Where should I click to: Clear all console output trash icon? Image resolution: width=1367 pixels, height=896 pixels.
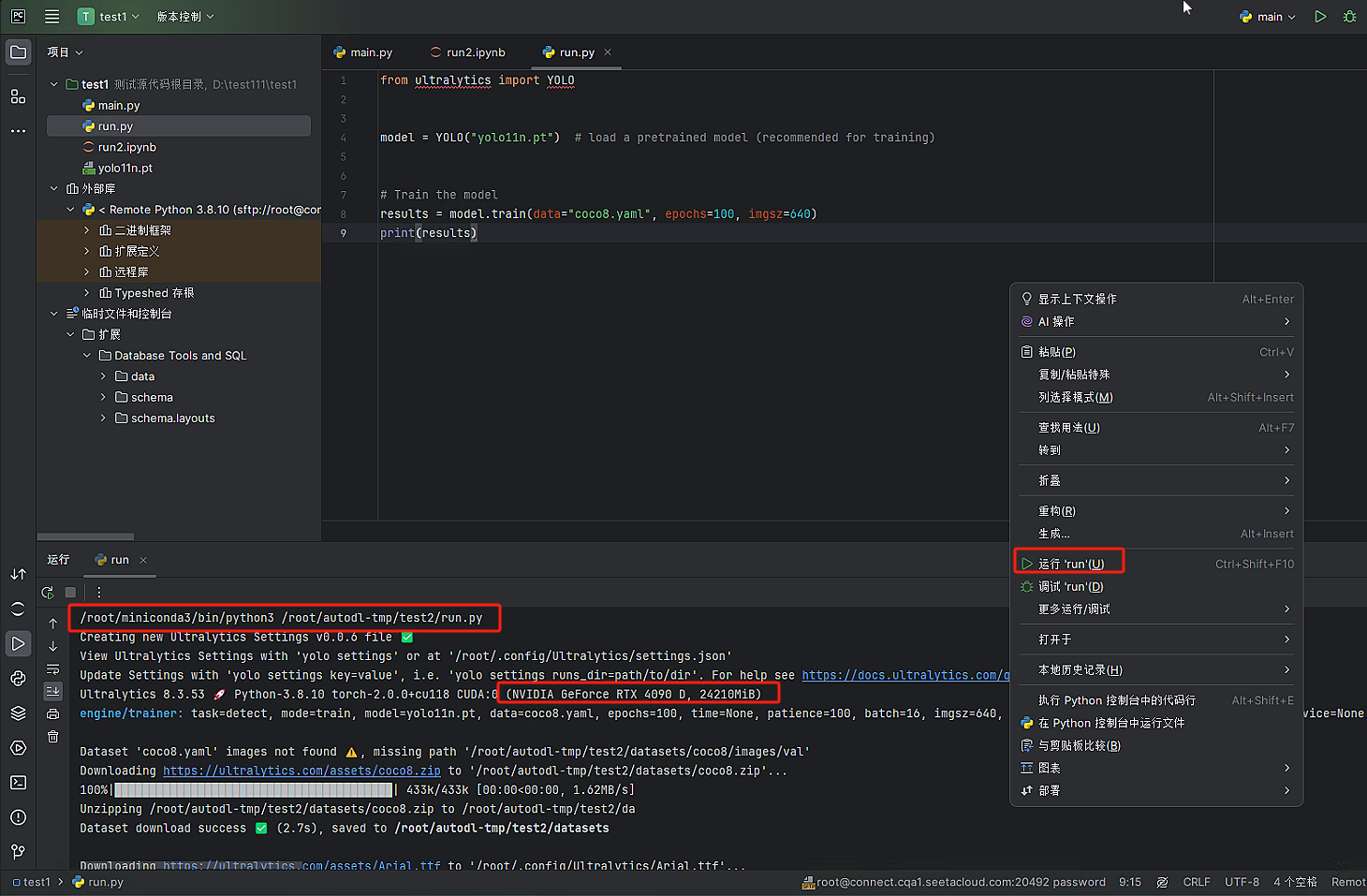(x=53, y=737)
